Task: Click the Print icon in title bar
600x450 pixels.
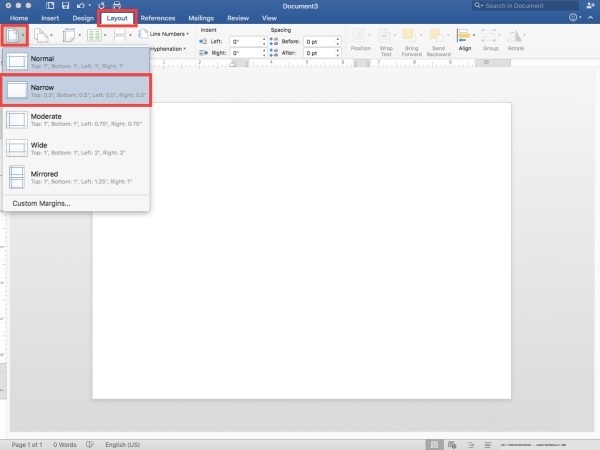Action: [117, 6]
